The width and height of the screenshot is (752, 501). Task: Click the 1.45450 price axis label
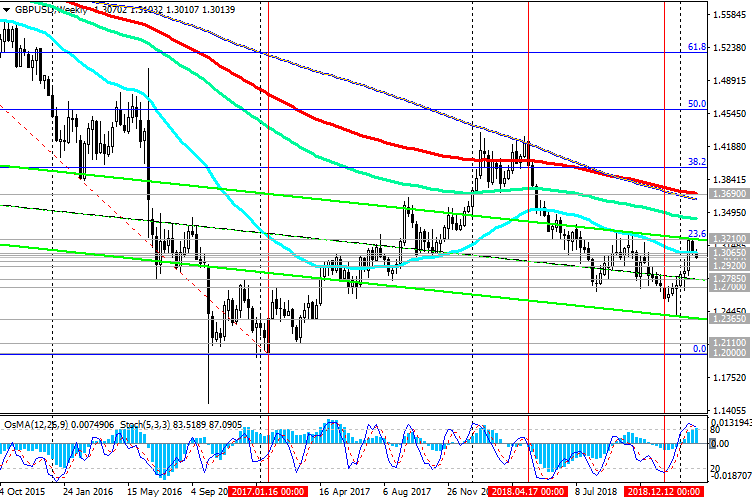pos(730,114)
